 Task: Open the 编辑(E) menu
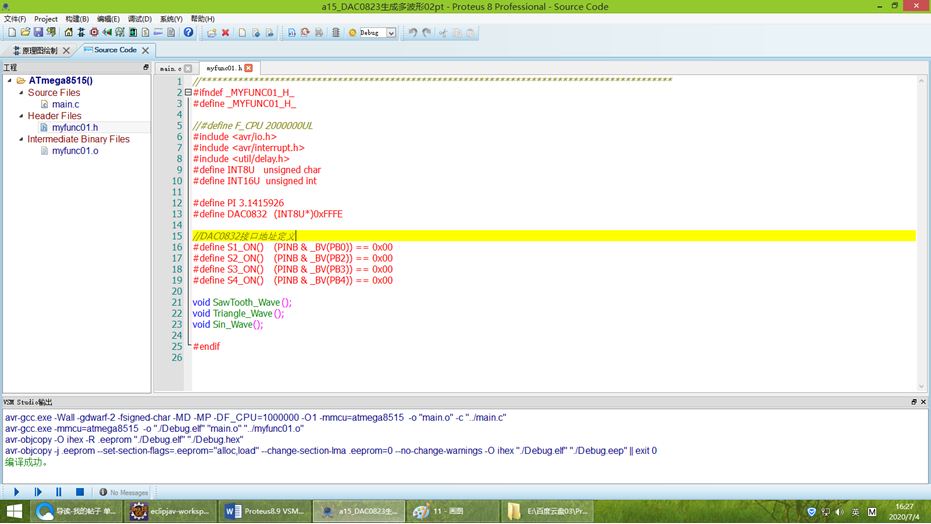[x=108, y=19]
